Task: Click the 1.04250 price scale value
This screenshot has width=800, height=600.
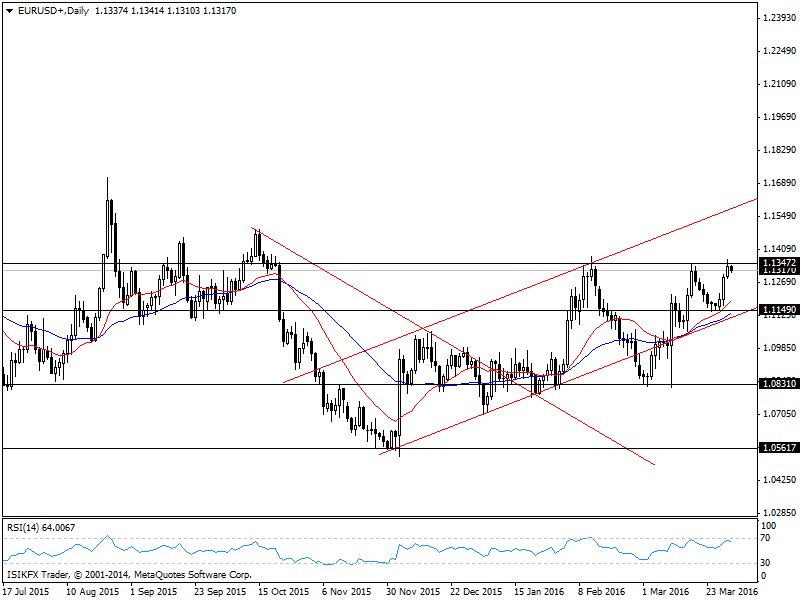Action: coord(779,480)
